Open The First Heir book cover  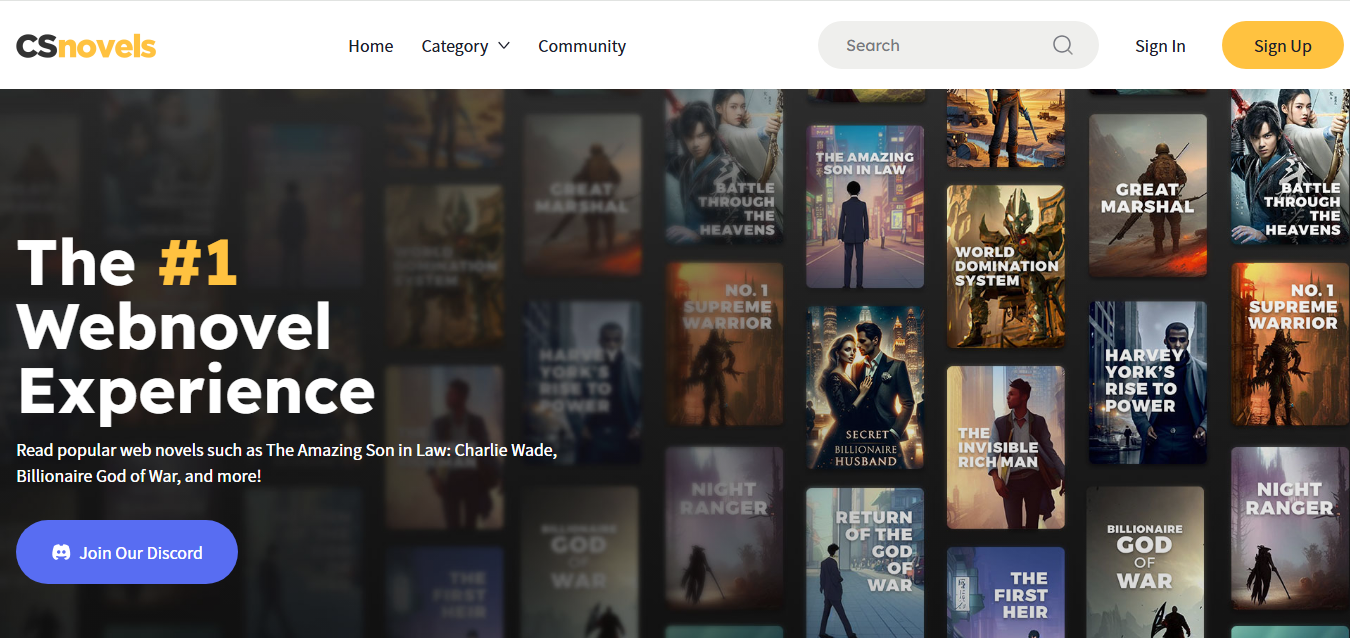(1005, 592)
